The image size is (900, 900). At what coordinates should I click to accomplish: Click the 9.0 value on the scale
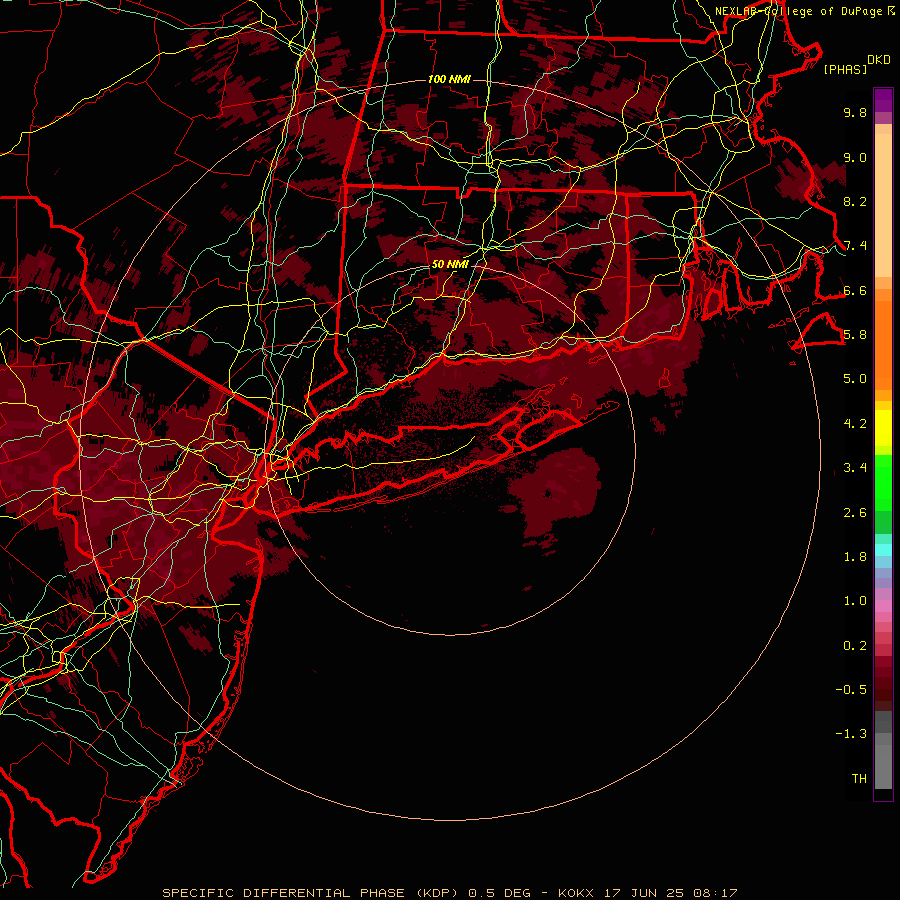coord(855,158)
